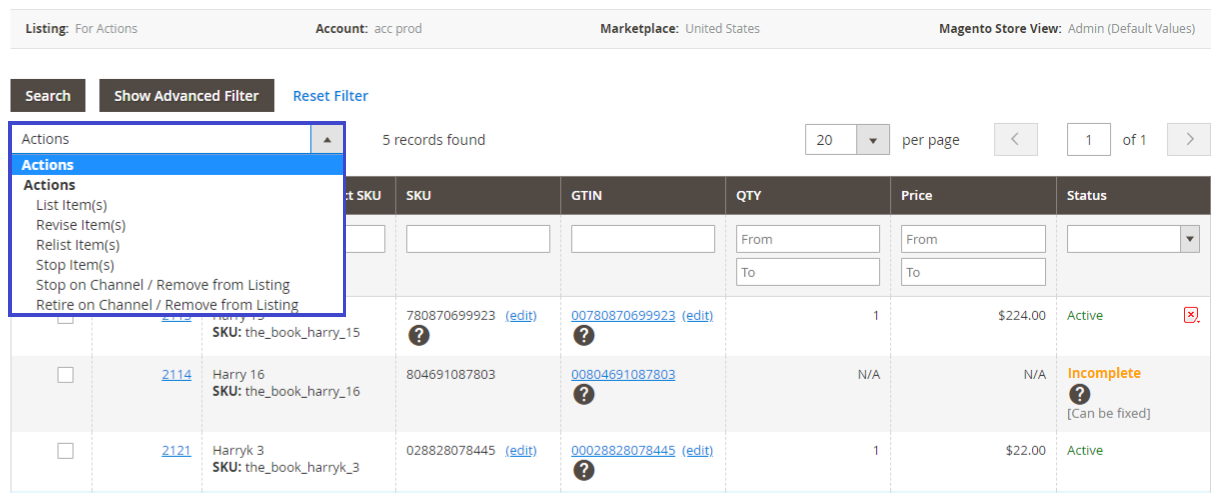Select Stop Item(s) action

75,265
